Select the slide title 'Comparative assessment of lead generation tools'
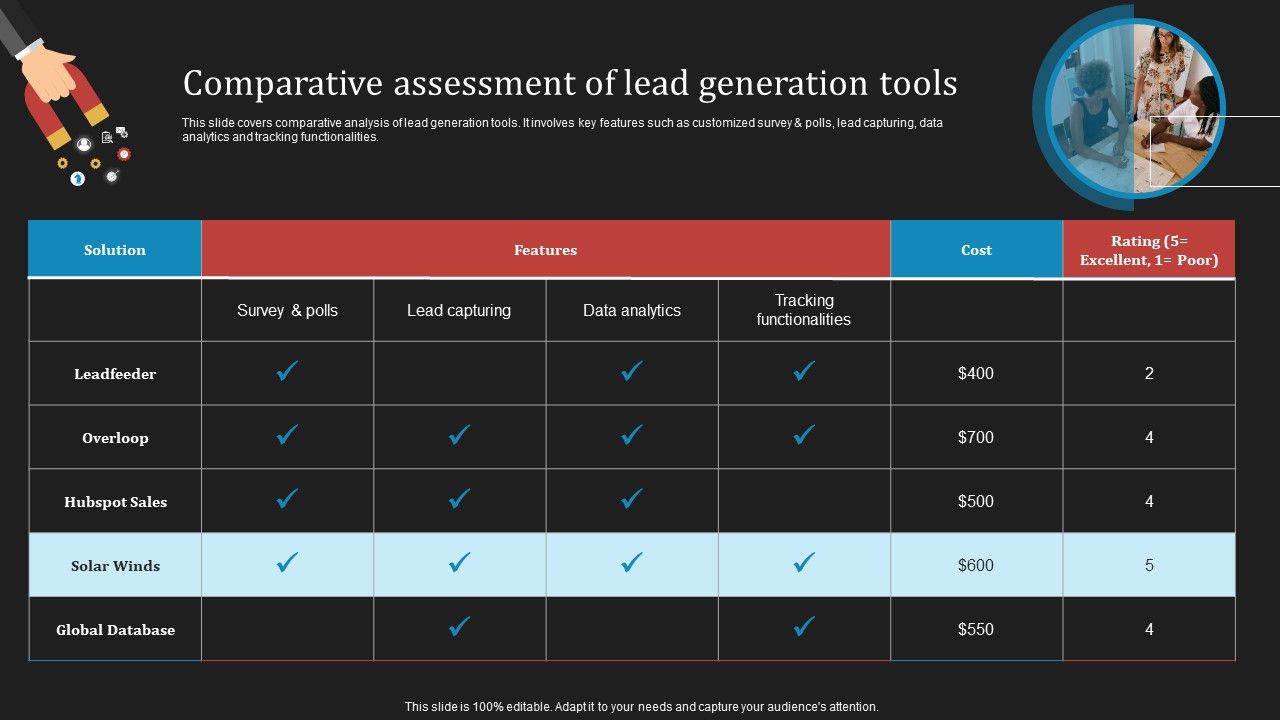Image resolution: width=1280 pixels, height=720 pixels. pos(570,83)
